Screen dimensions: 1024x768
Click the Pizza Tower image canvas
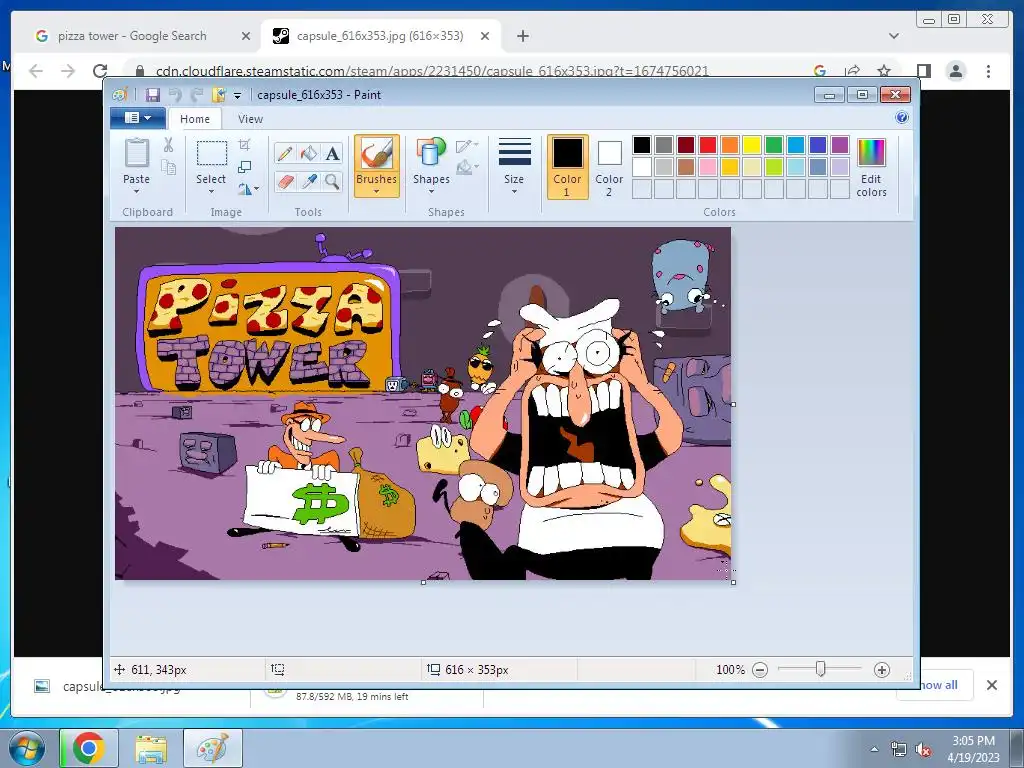(423, 403)
